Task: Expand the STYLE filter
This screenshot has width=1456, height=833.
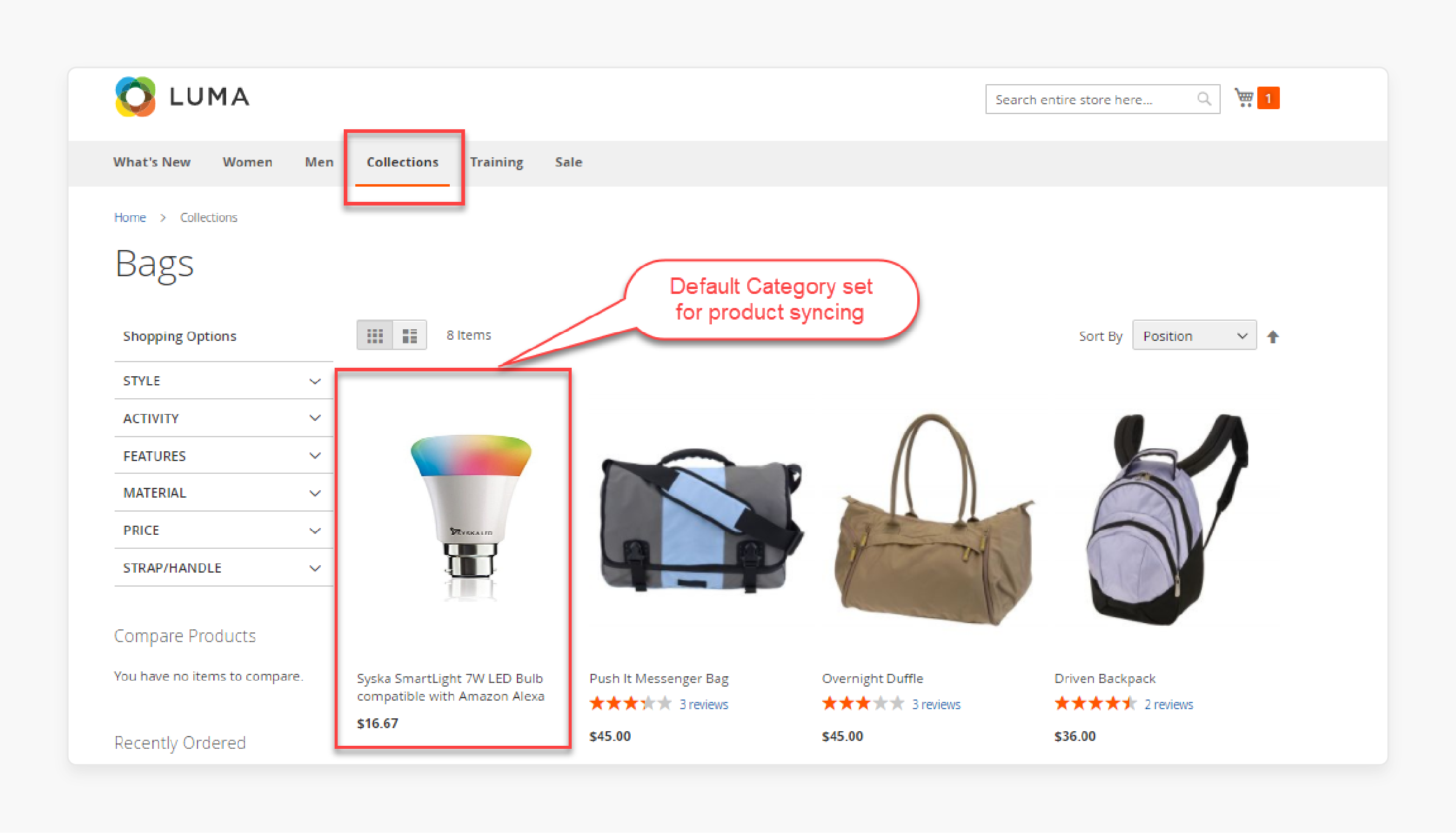Action: point(223,381)
